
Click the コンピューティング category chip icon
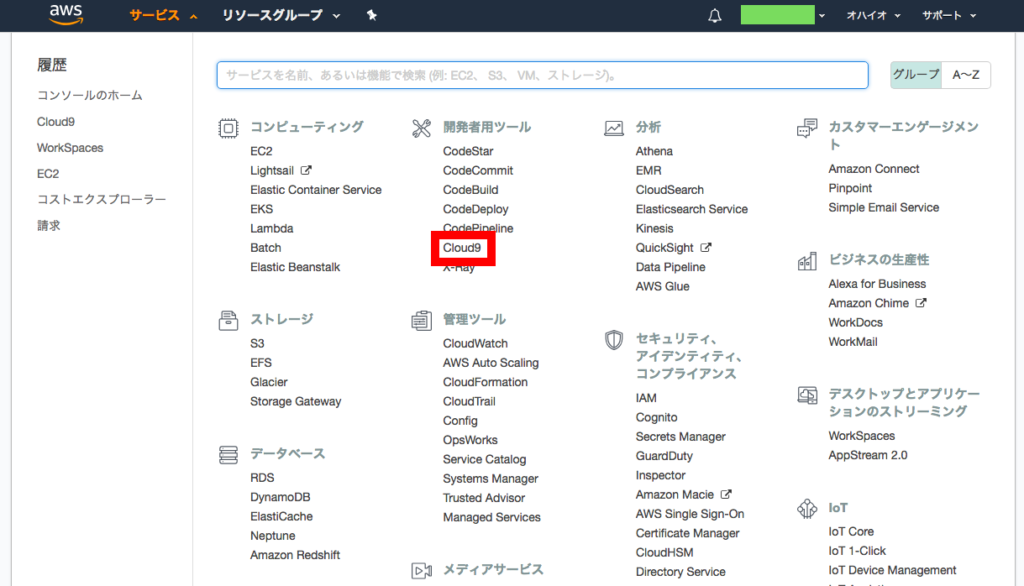(228, 128)
